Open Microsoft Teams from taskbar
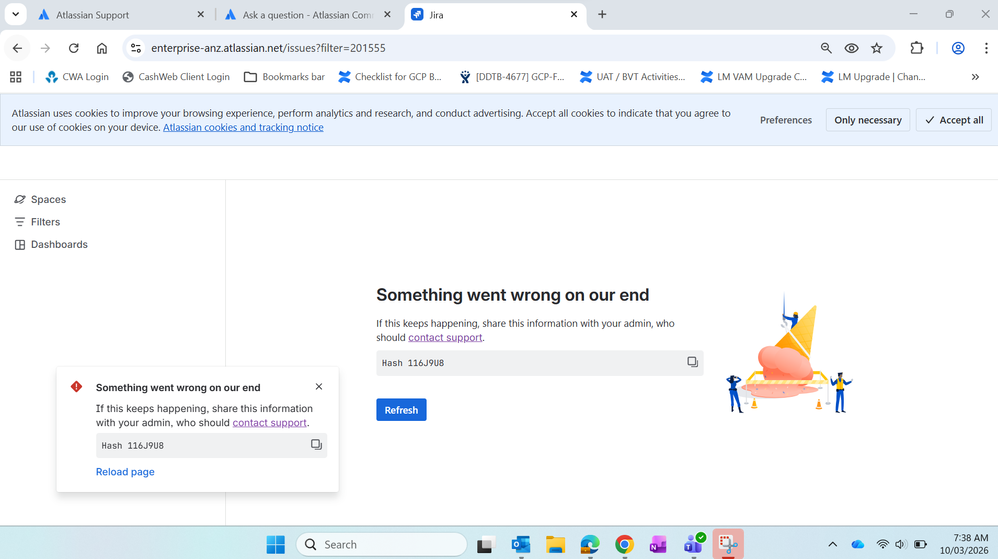 [x=693, y=544]
